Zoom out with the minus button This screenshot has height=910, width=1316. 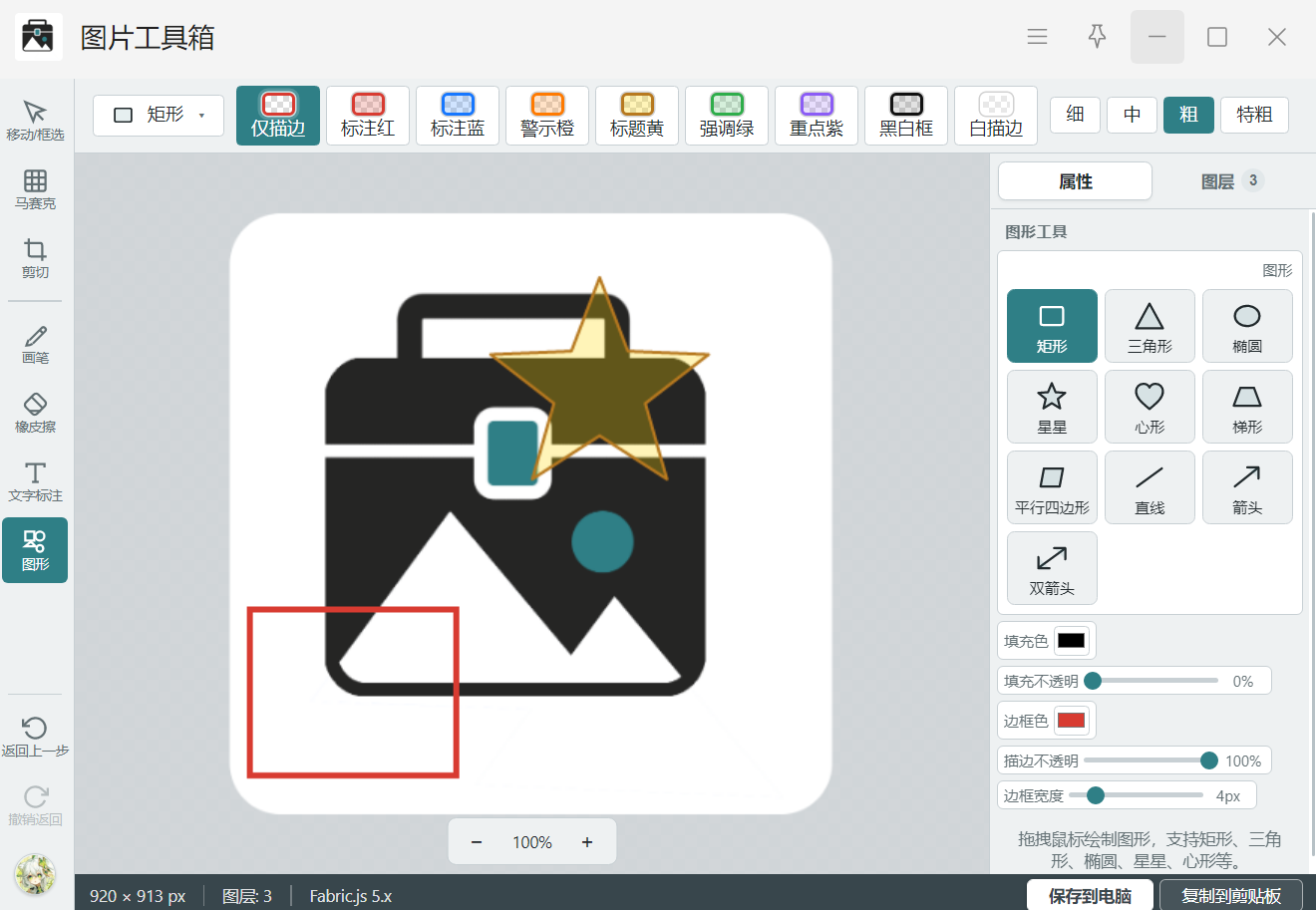pyautogui.click(x=477, y=842)
